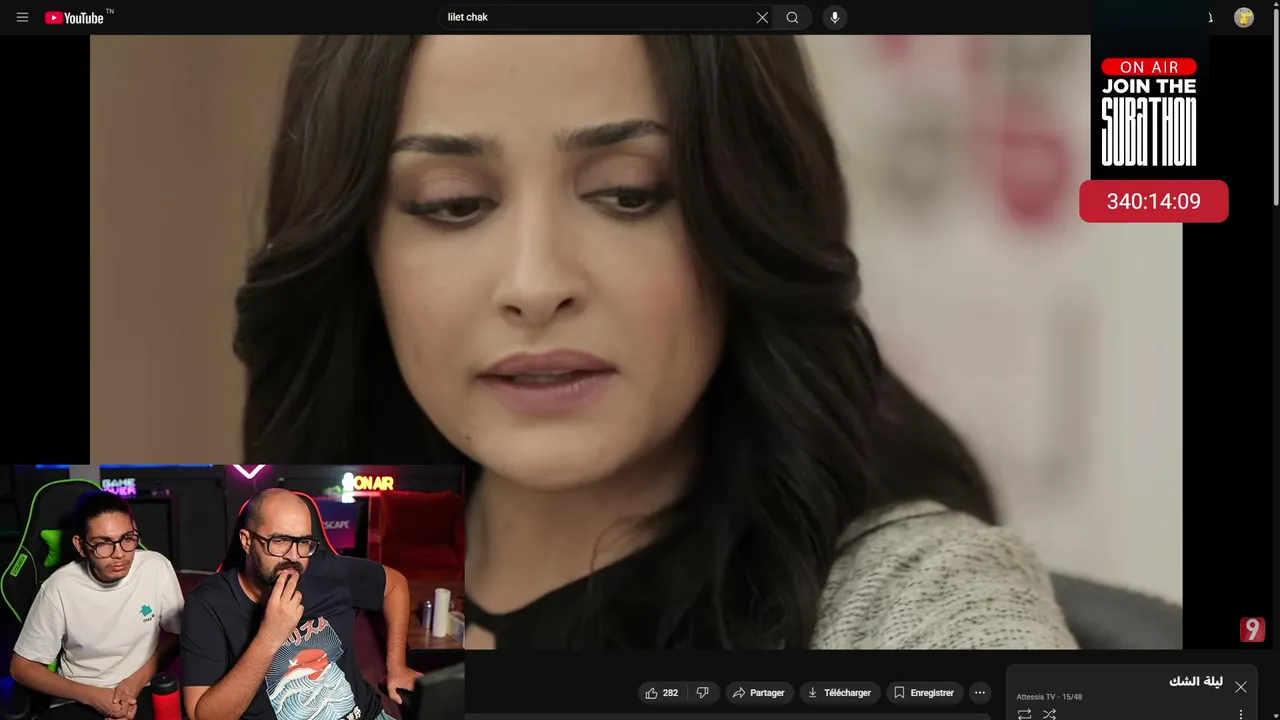Download the video with Télécharger
This screenshot has width=1280, height=720.
click(839, 692)
